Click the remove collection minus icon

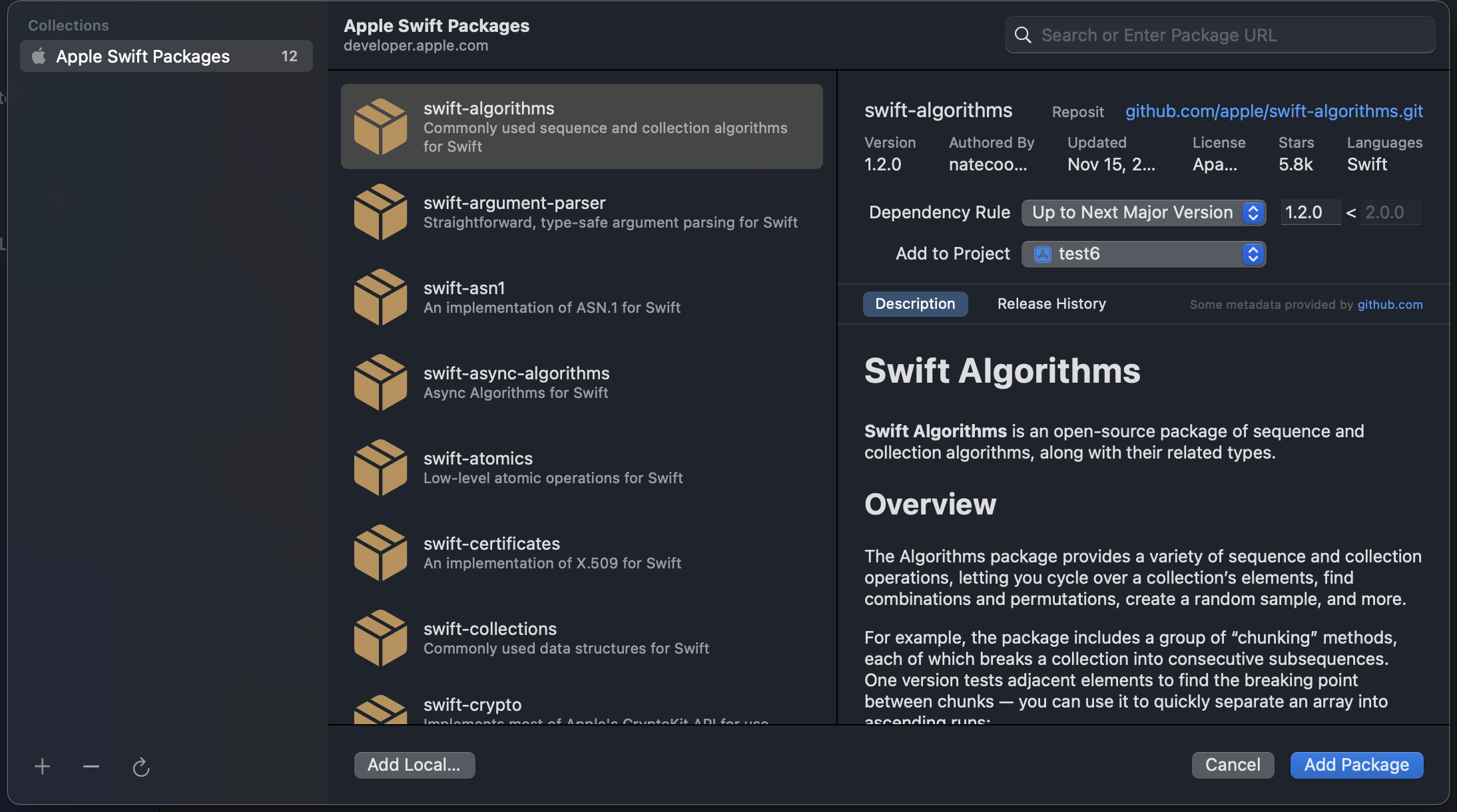tap(91, 766)
